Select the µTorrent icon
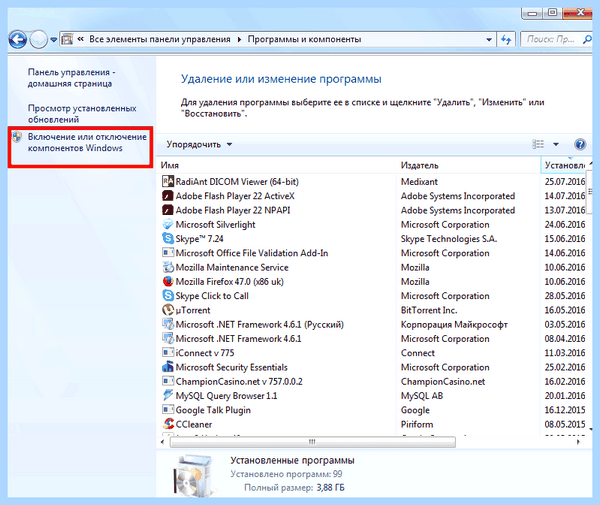The image size is (600, 505). click(x=168, y=310)
